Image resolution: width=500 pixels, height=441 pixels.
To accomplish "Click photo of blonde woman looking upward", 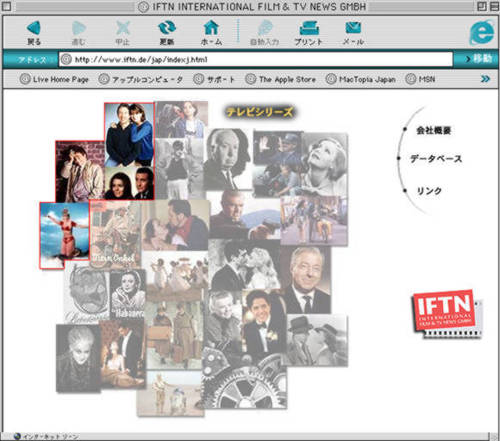I will (x=325, y=163).
